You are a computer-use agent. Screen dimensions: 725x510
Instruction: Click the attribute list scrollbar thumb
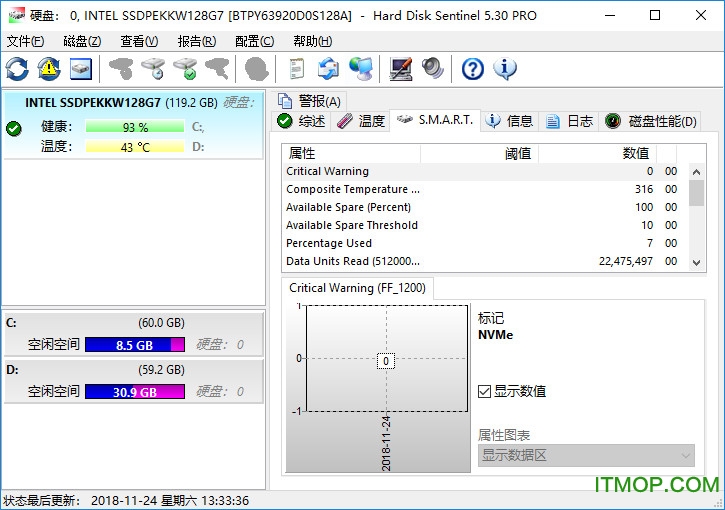pyautogui.click(x=696, y=193)
